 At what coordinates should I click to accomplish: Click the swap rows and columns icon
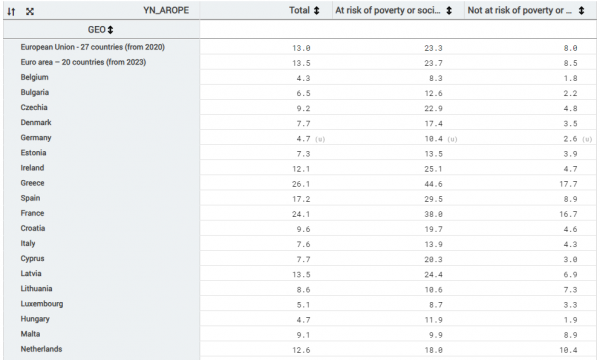point(11,11)
